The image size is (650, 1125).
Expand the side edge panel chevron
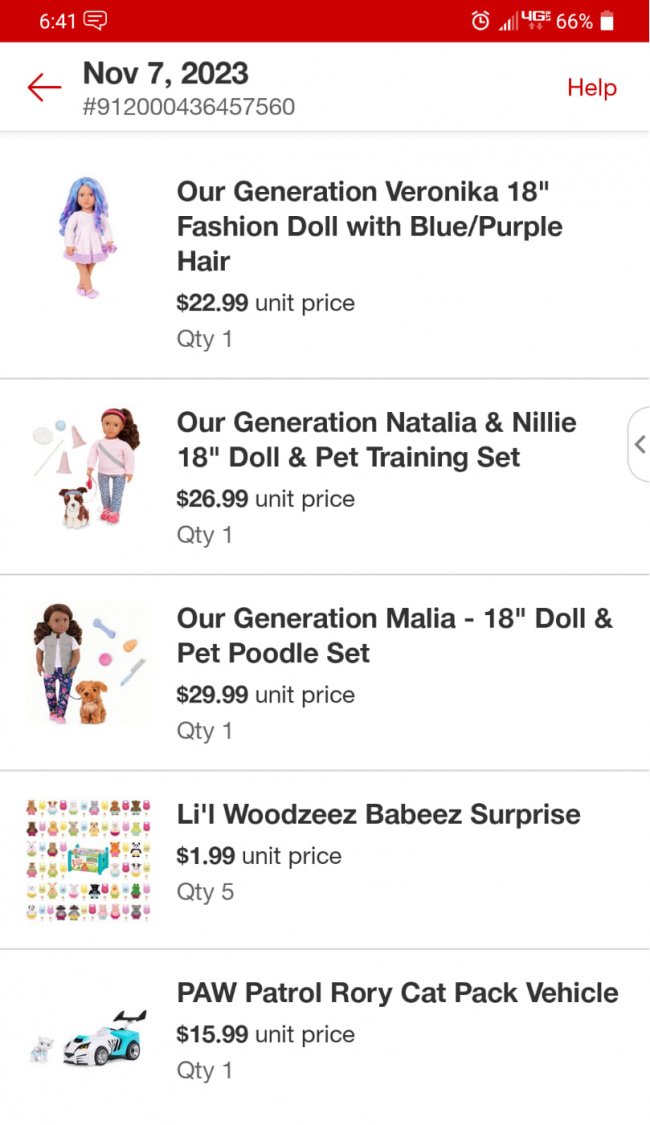pyautogui.click(x=639, y=444)
